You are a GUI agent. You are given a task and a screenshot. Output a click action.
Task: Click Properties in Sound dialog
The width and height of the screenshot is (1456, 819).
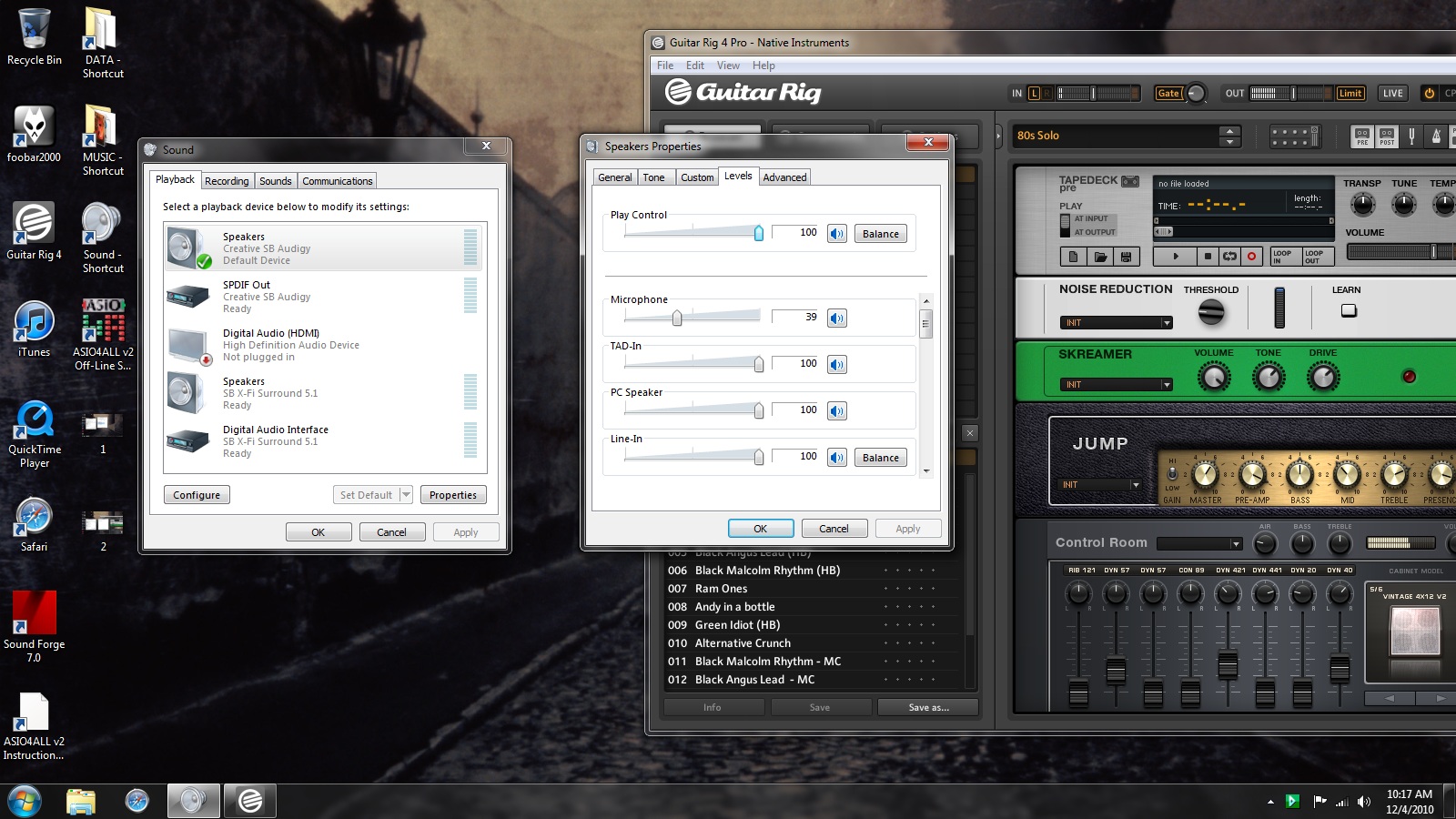pos(453,495)
